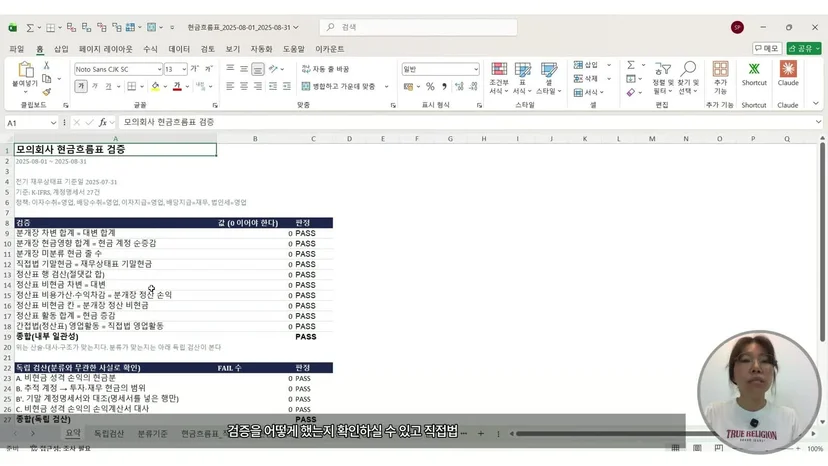Screen dimensions: 828x466
Task: Click the search box (검색) in title bar
Action: pos(418,27)
